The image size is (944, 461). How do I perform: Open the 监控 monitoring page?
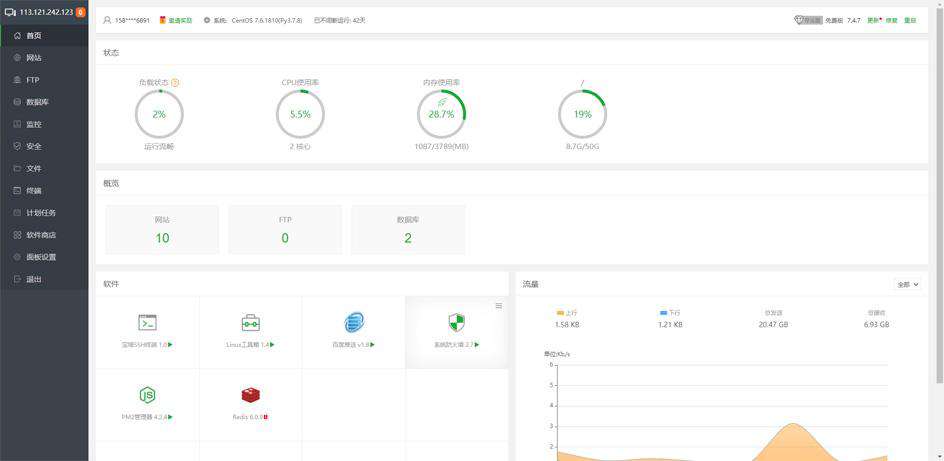(x=44, y=125)
